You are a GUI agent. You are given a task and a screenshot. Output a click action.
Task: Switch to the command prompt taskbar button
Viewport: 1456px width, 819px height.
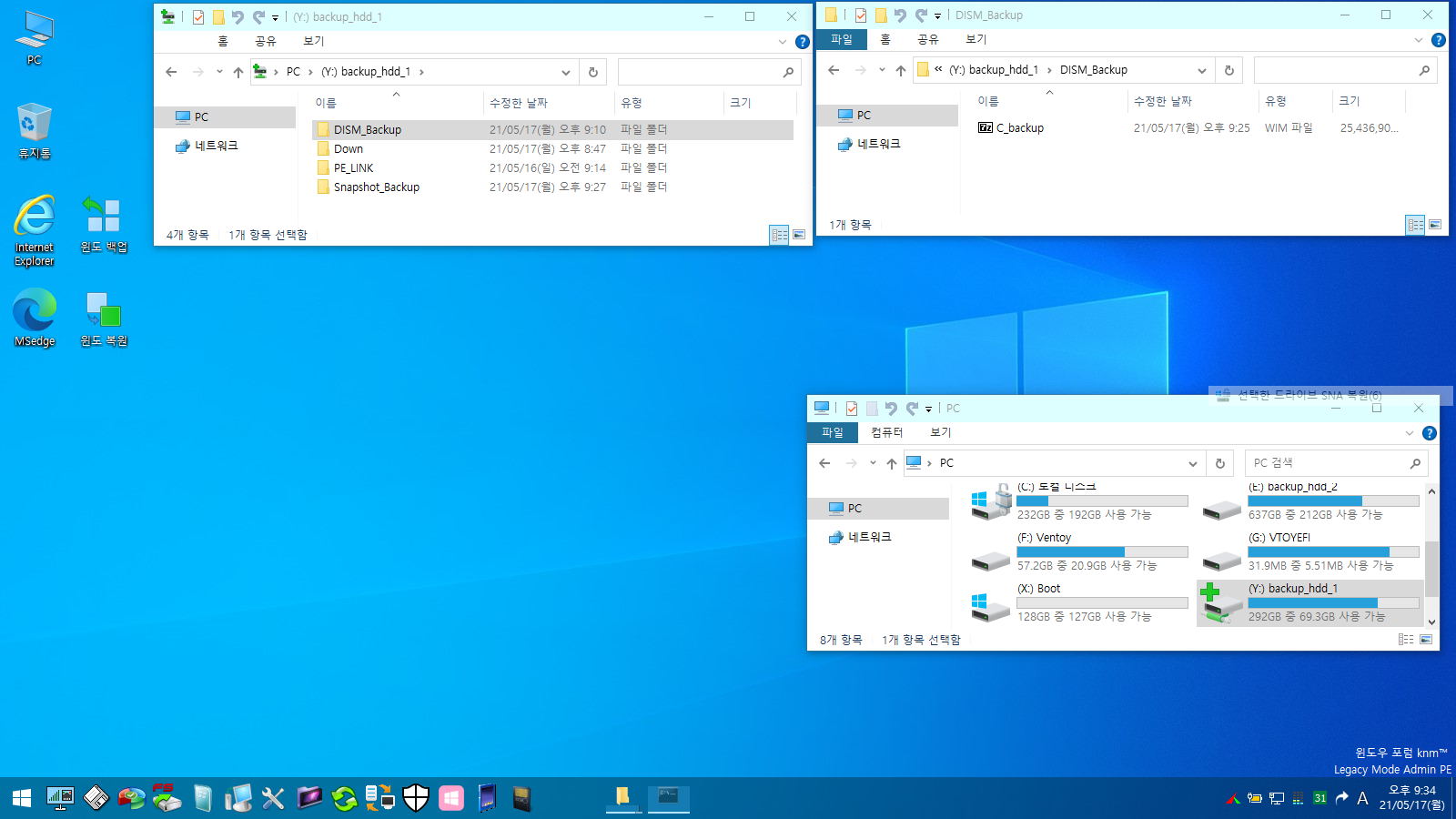pyautogui.click(x=669, y=798)
